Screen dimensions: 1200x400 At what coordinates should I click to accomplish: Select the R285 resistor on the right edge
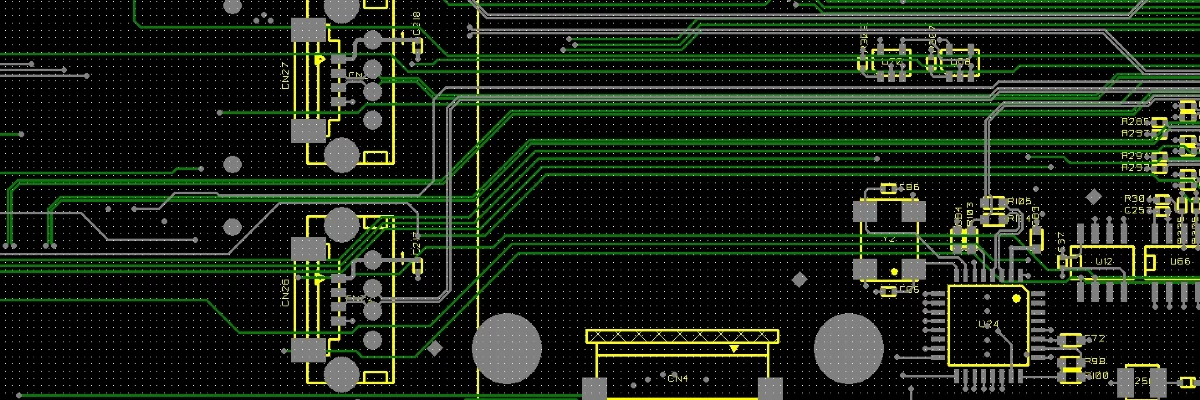click(x=1160, y=122)
